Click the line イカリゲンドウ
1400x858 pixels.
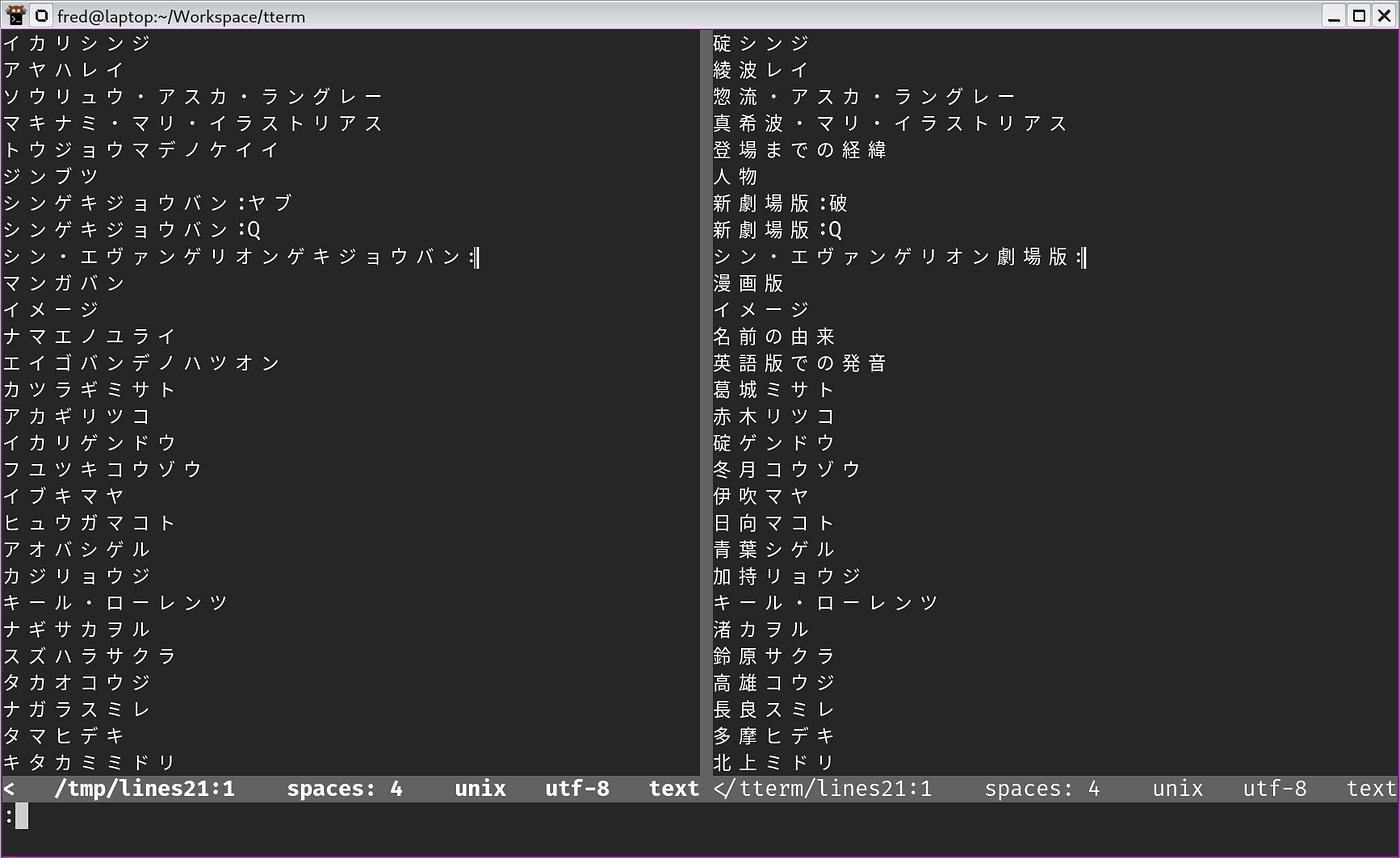pyautogui.click(x=89, y=443)
